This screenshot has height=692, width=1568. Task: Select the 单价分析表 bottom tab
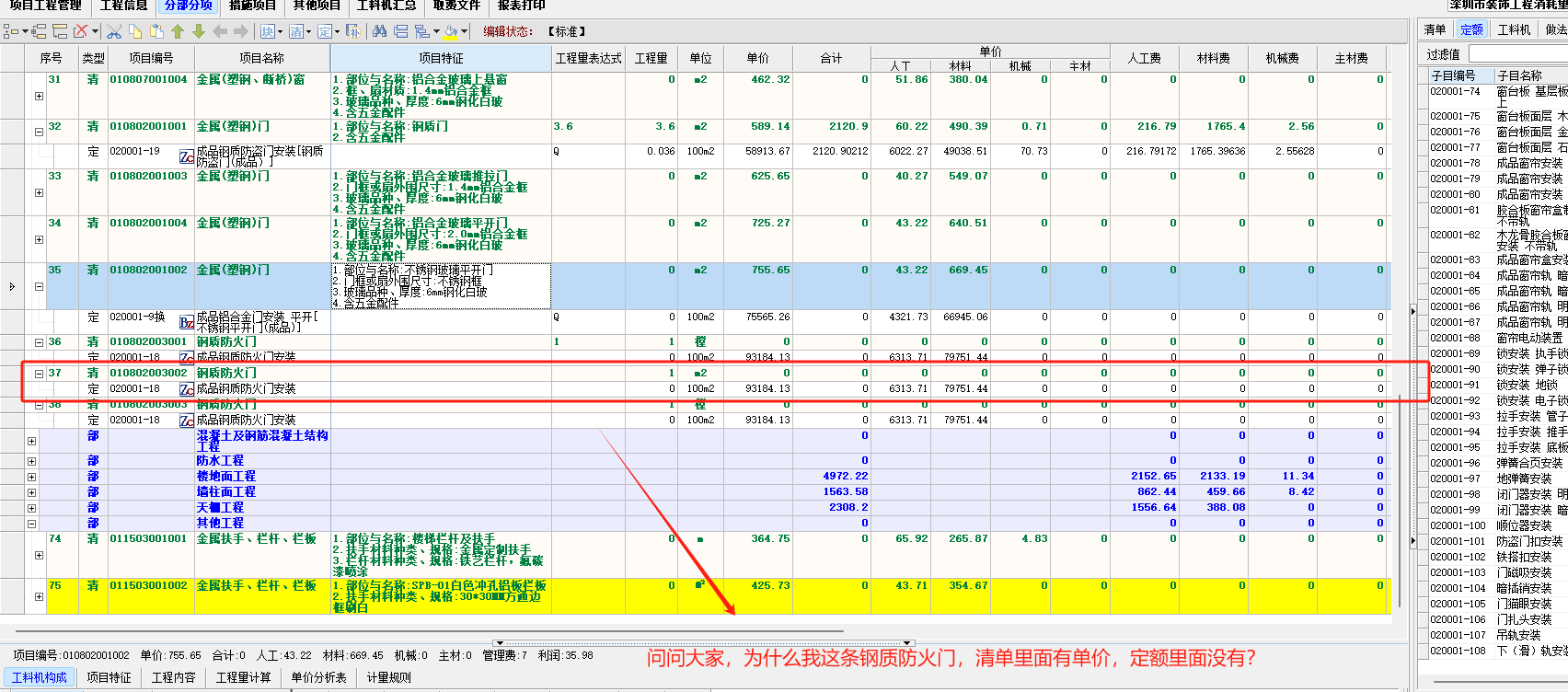[318, 677]
